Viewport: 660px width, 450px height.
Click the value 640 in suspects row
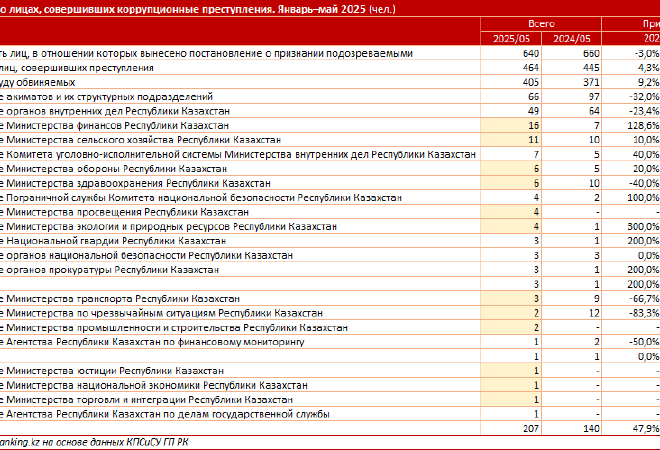coord(531,53)
